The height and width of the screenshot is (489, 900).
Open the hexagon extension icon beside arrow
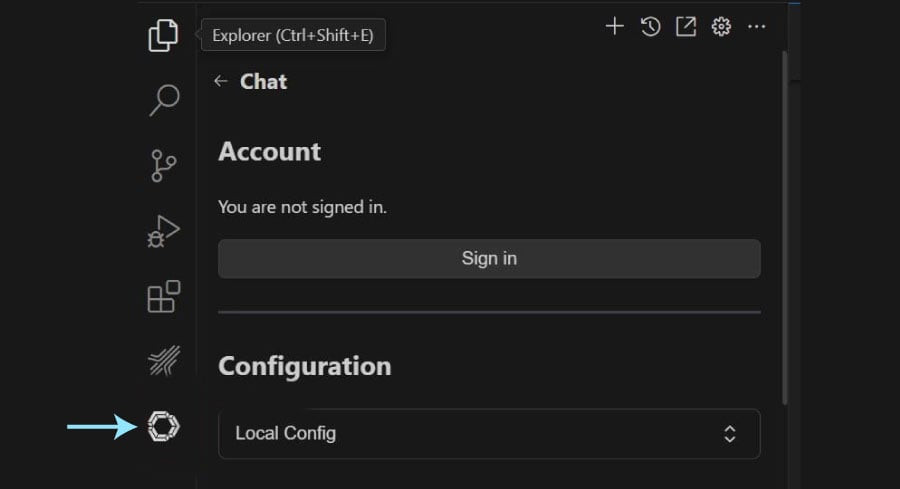coord(164,426)
